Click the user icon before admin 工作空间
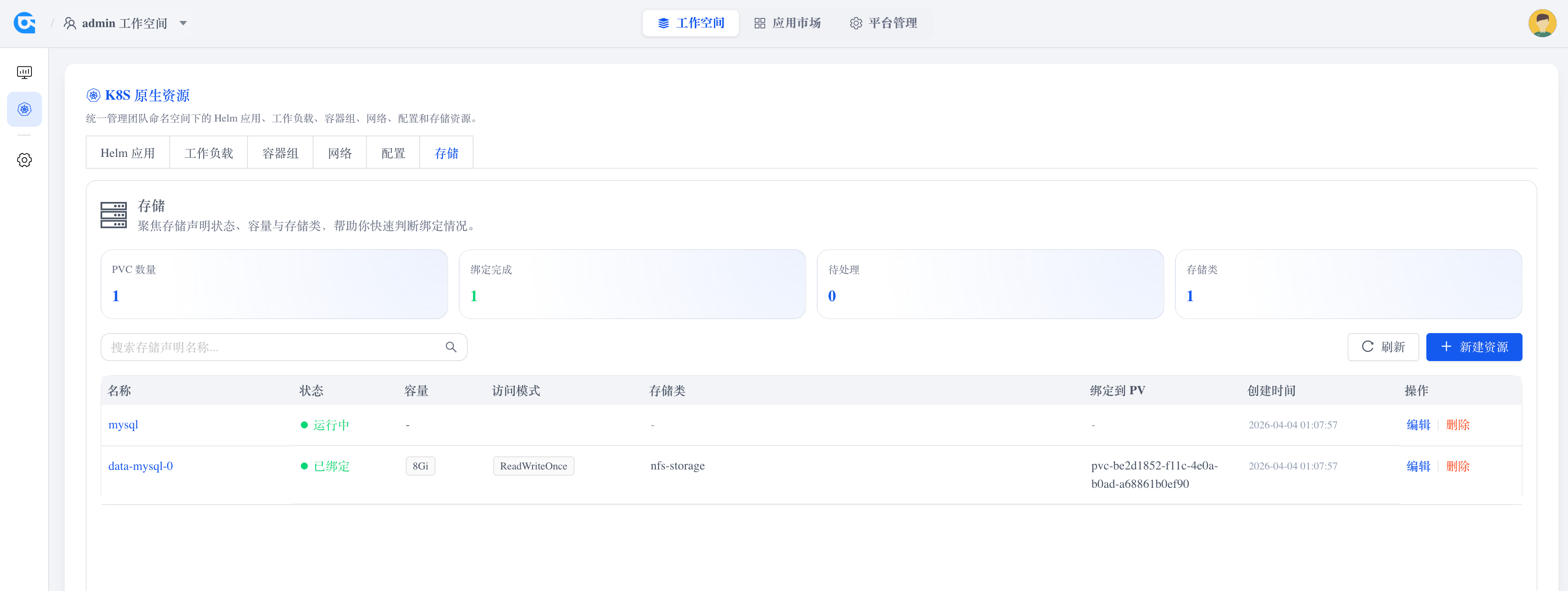This screenshot has height=591, width=1568. 70,23
